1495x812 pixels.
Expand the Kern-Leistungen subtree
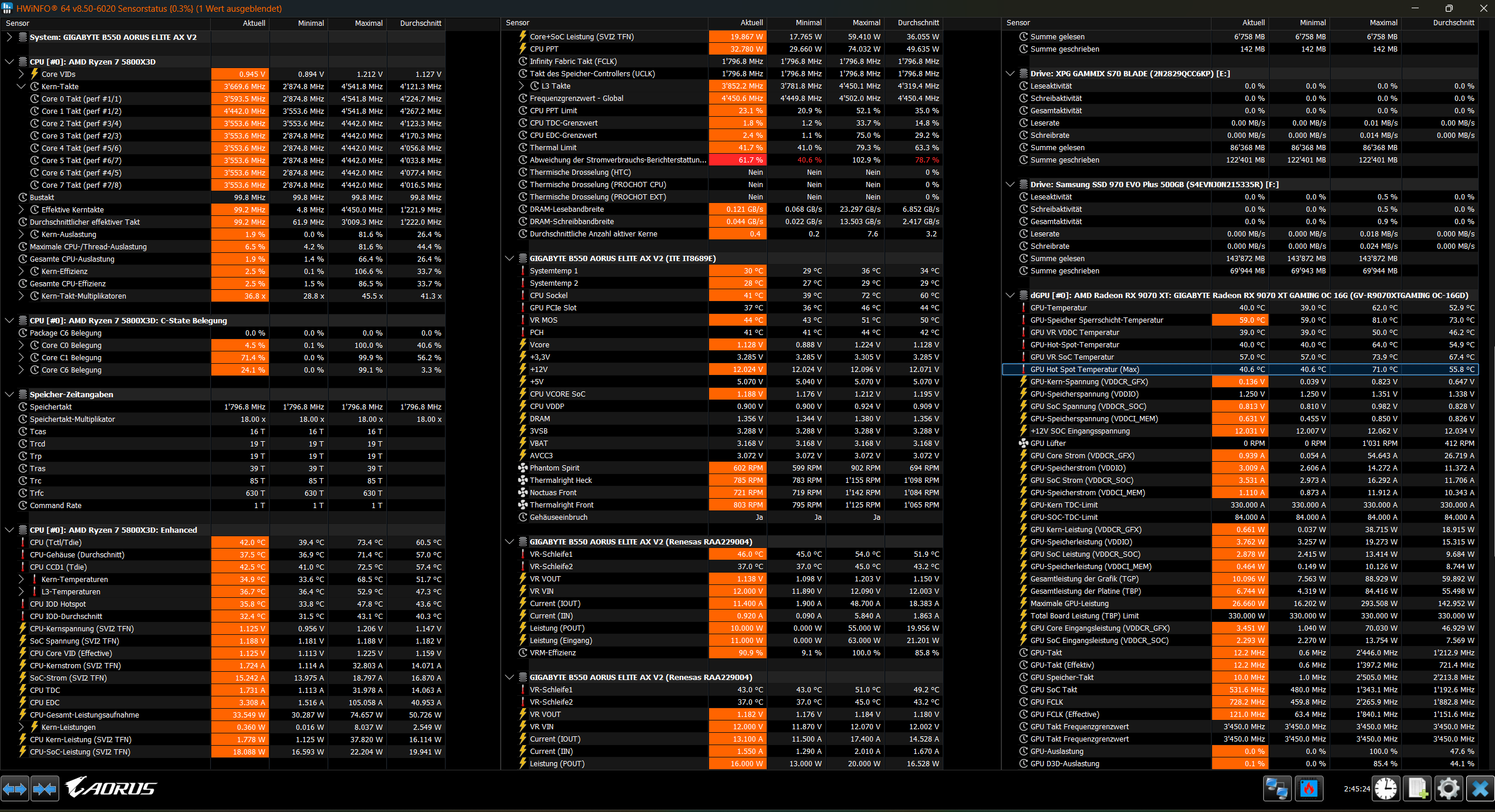pyautogui.click(x=21, y=727)
